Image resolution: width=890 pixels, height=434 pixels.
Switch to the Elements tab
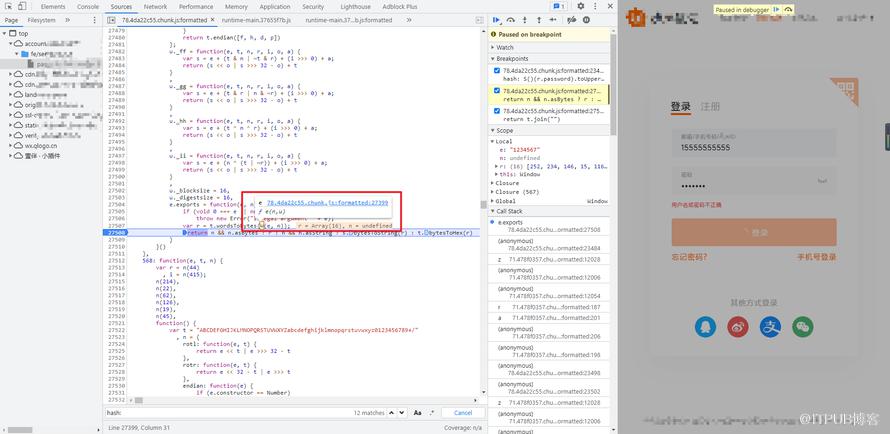(53, 7)
